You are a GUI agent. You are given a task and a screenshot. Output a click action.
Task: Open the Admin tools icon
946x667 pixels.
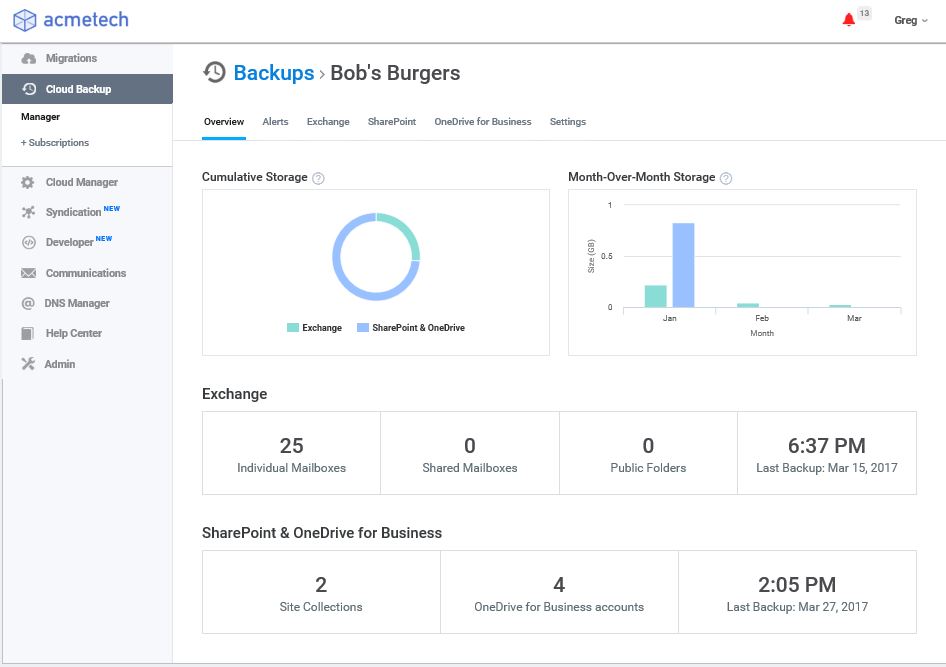point(28,364)
